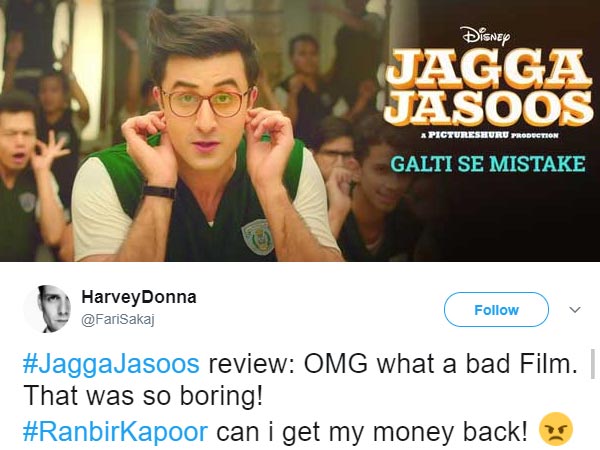Click "can i get my money back!" text

[372, 431]
